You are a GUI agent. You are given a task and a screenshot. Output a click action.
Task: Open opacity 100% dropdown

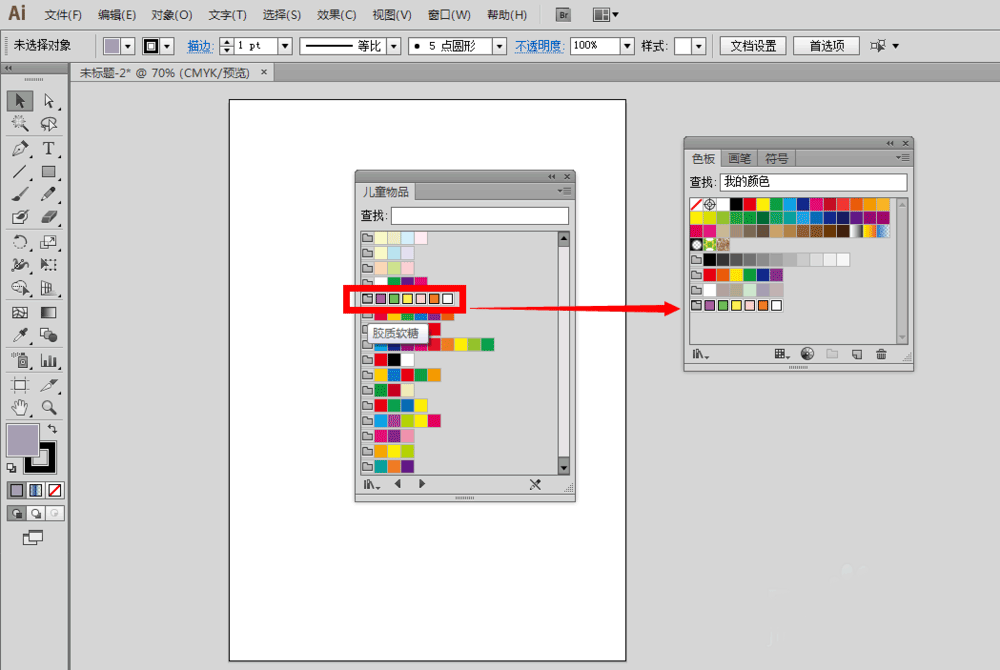[x=627, y=46]
